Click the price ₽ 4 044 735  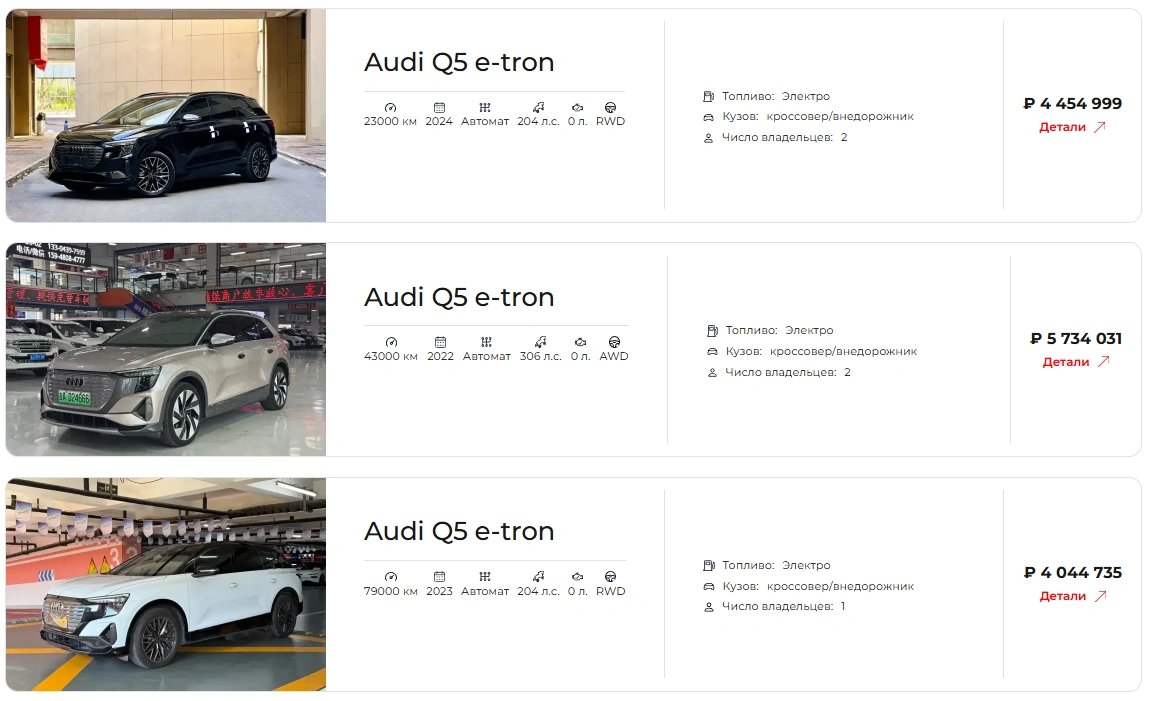(x=1073, y=573)
